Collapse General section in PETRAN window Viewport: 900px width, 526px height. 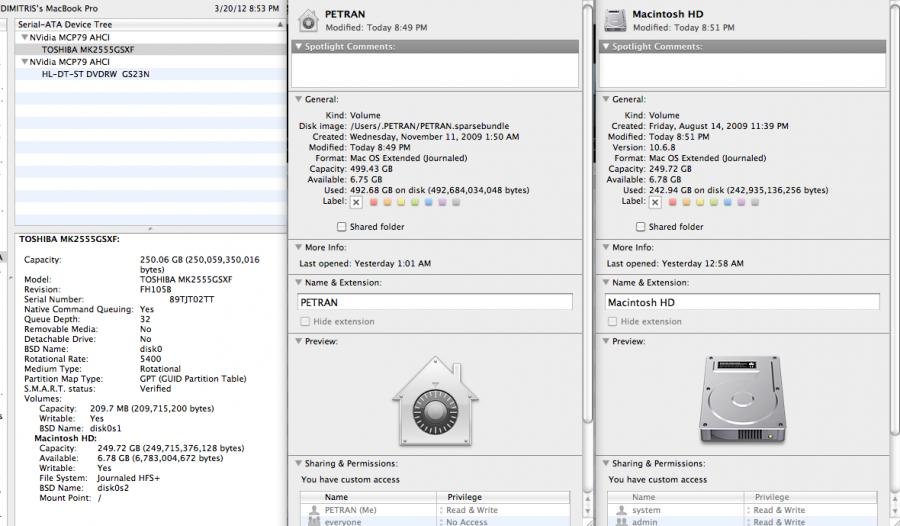pos(298,99)
